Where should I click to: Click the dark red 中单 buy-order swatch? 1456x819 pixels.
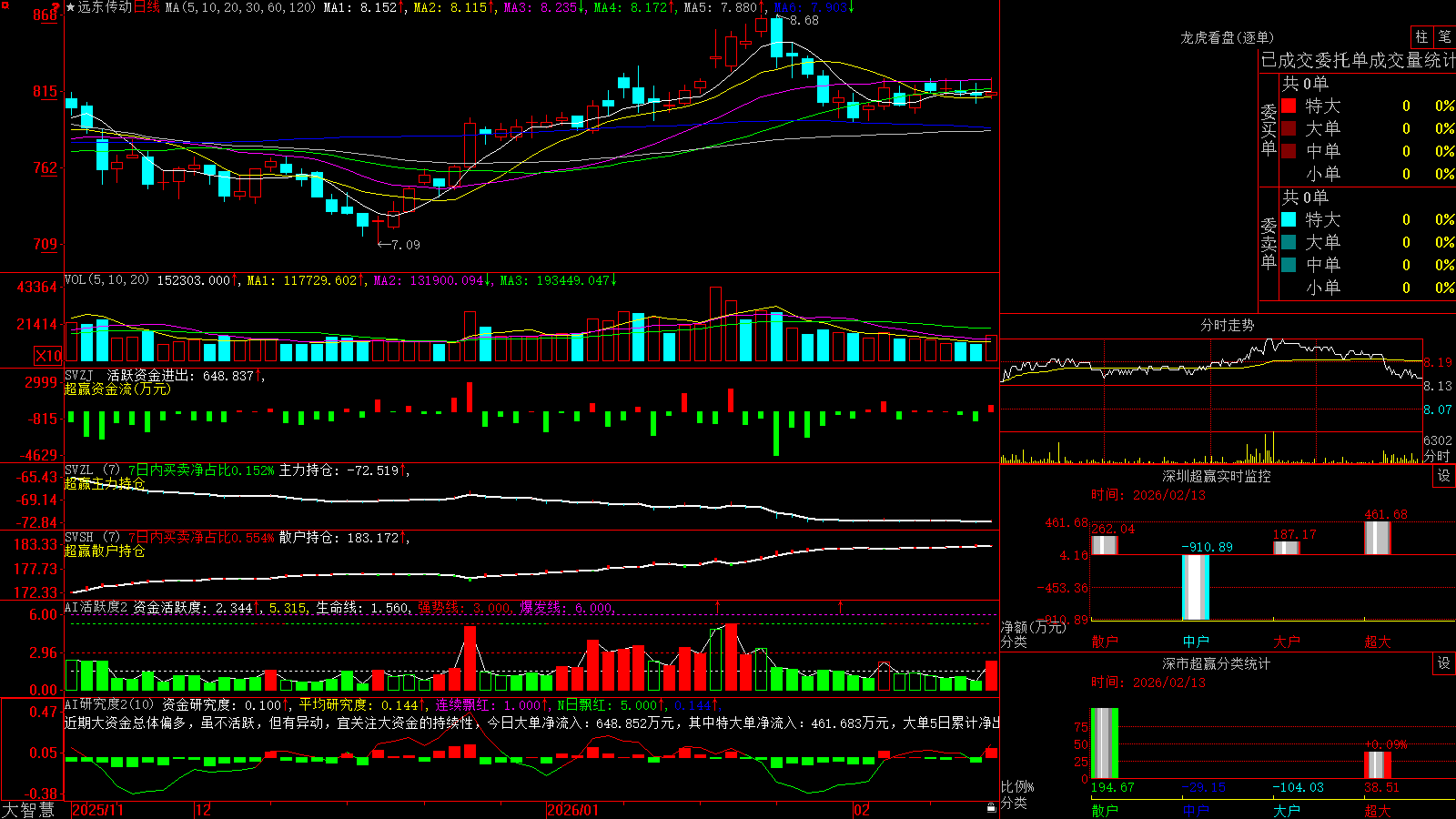point(1289,151)
